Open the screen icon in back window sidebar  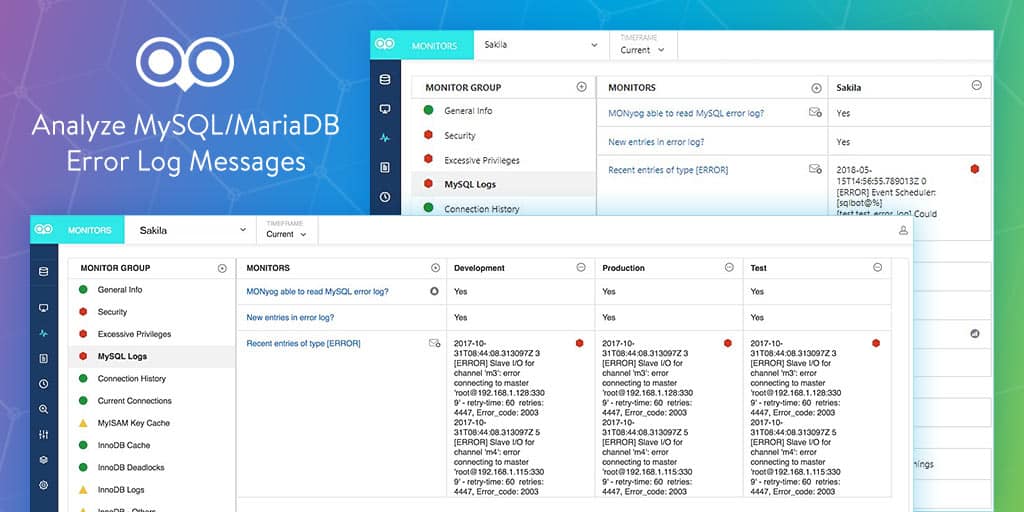click(385, 109)
